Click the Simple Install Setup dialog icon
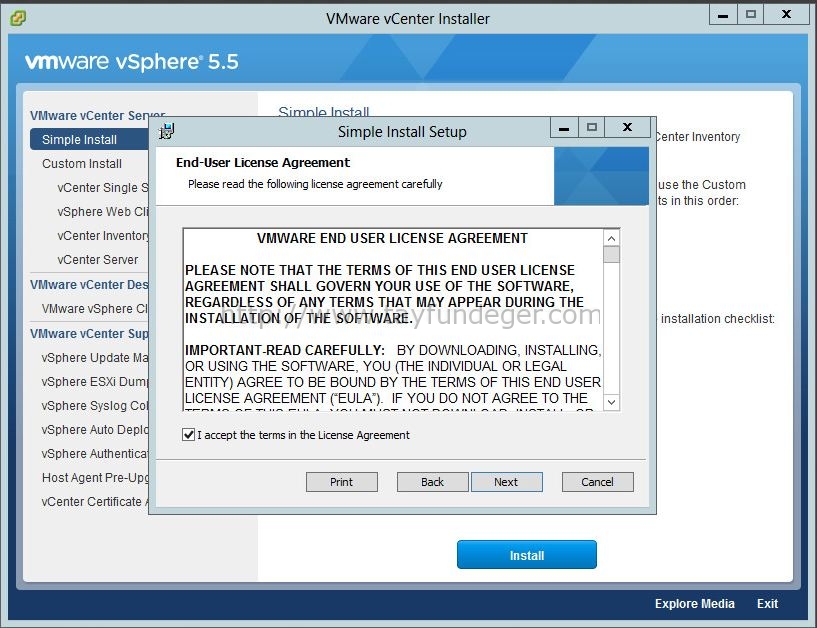The width and height of the screenshot is (817, 628). coord(166,131)
